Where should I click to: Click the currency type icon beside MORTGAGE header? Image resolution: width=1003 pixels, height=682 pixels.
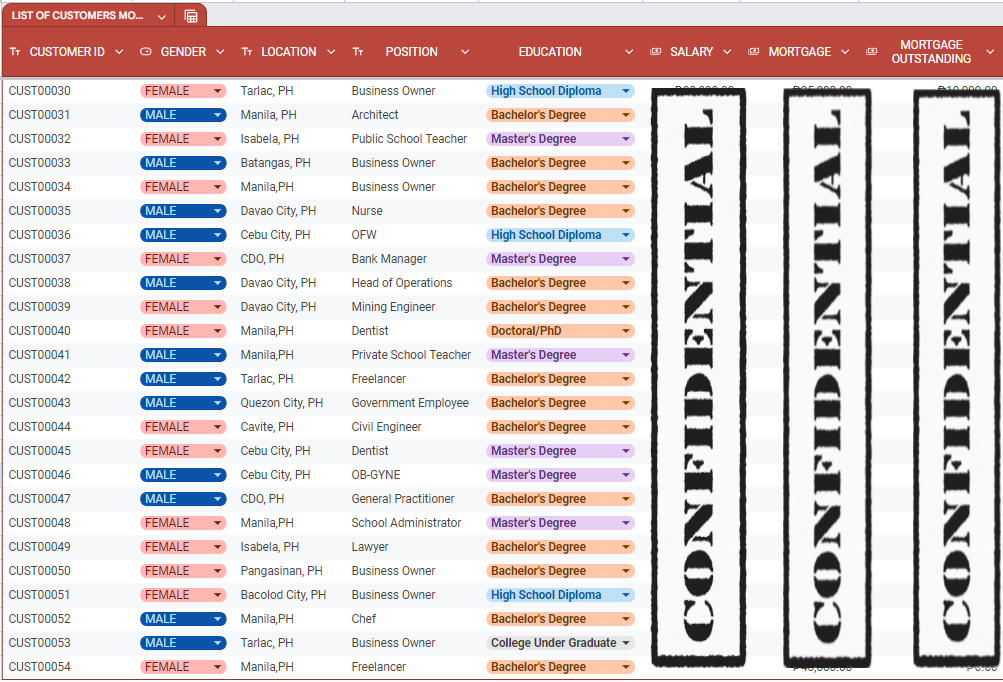(754, 52)
